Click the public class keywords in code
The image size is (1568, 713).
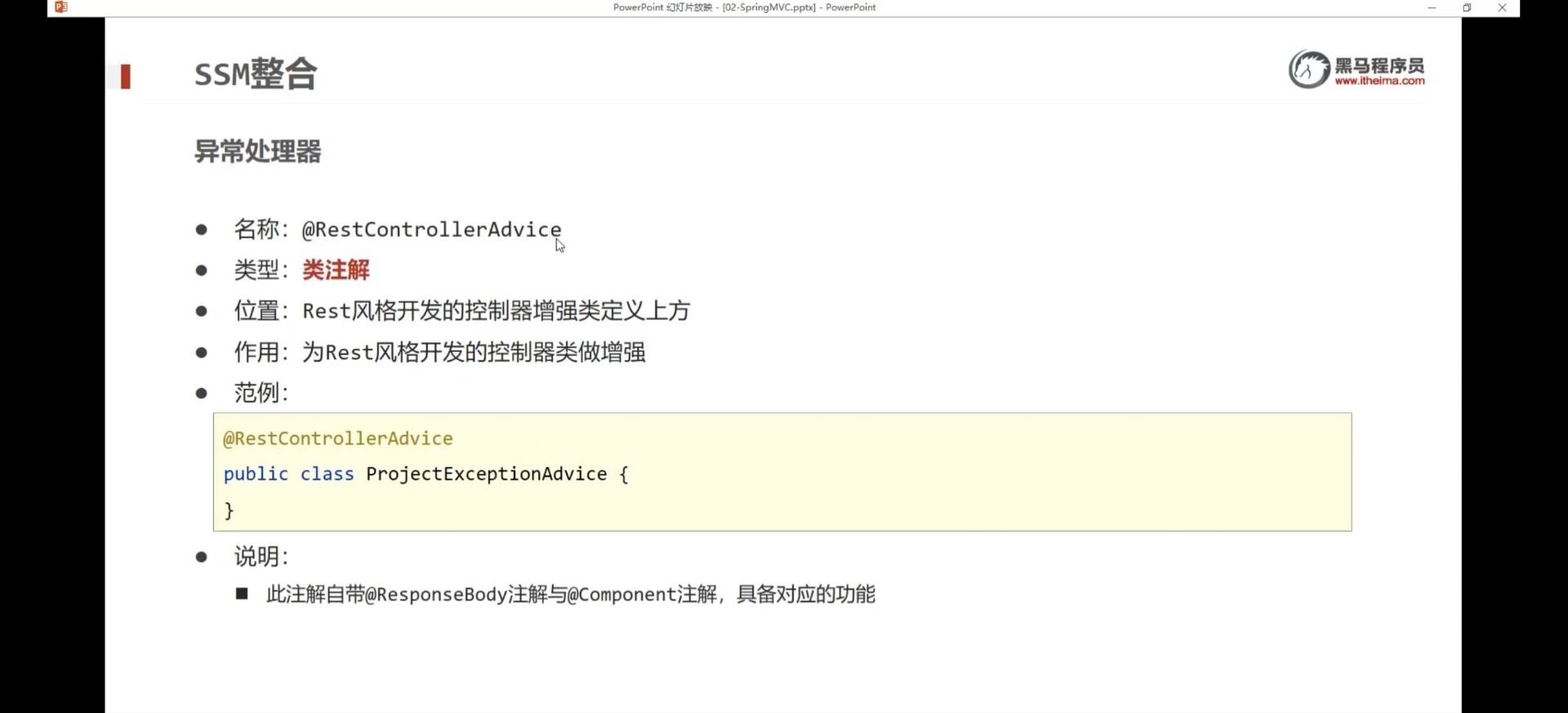point(289,474)
